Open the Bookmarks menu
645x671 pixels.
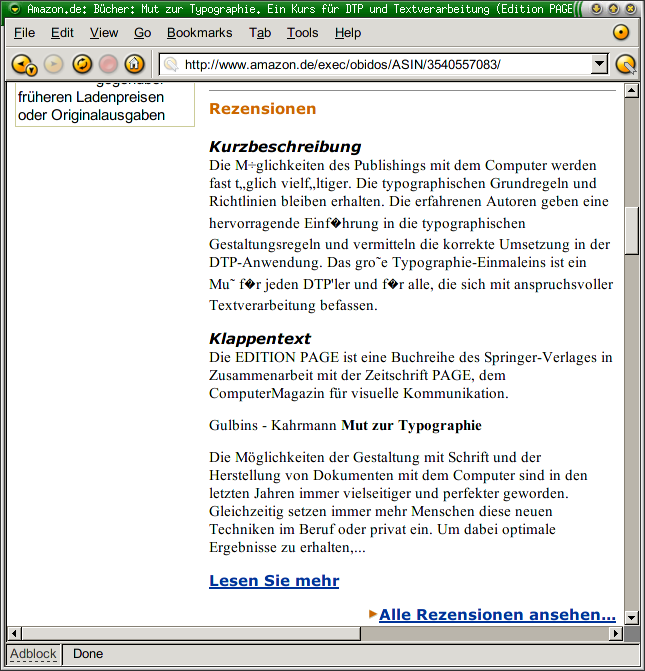click(199, 33)
